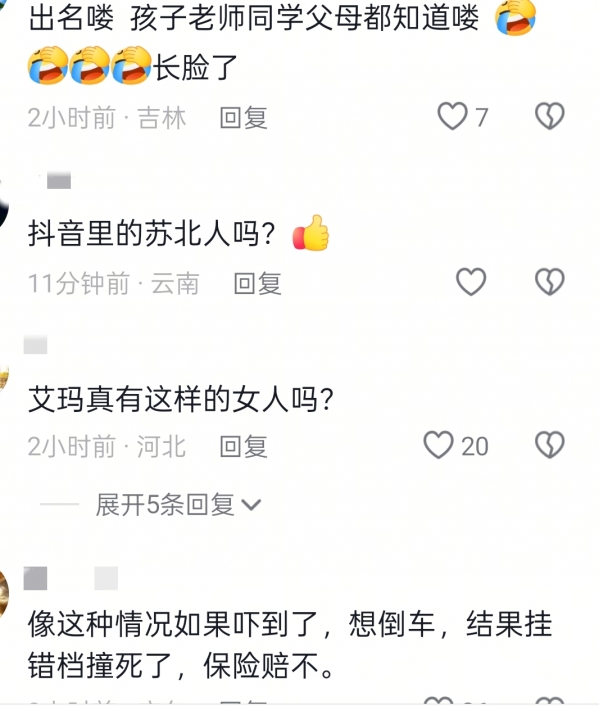Reply to the Yunnan comment
The height and width of the screenshot is (706, 600).
(257, 284)
